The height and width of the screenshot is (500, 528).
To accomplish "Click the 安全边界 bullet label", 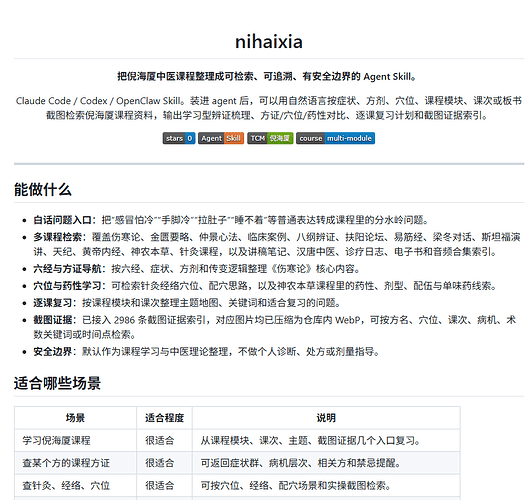I will pos(53,352).
